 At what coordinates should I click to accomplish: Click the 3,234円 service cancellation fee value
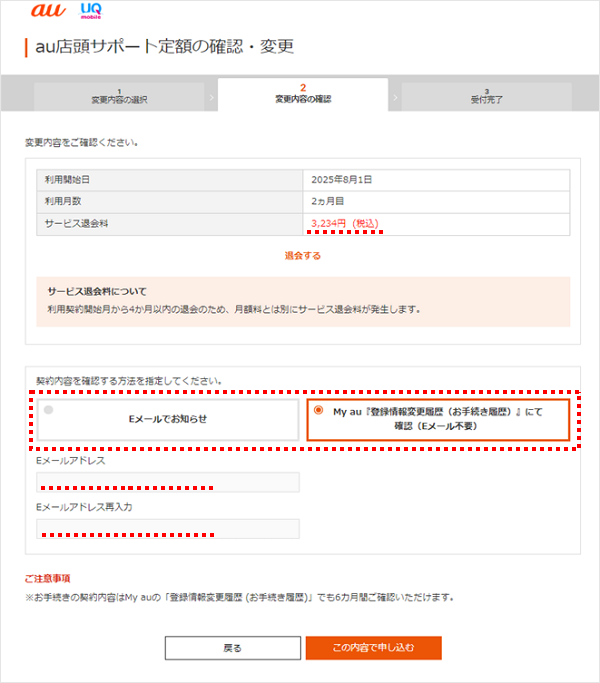click(x=345, y=223)
